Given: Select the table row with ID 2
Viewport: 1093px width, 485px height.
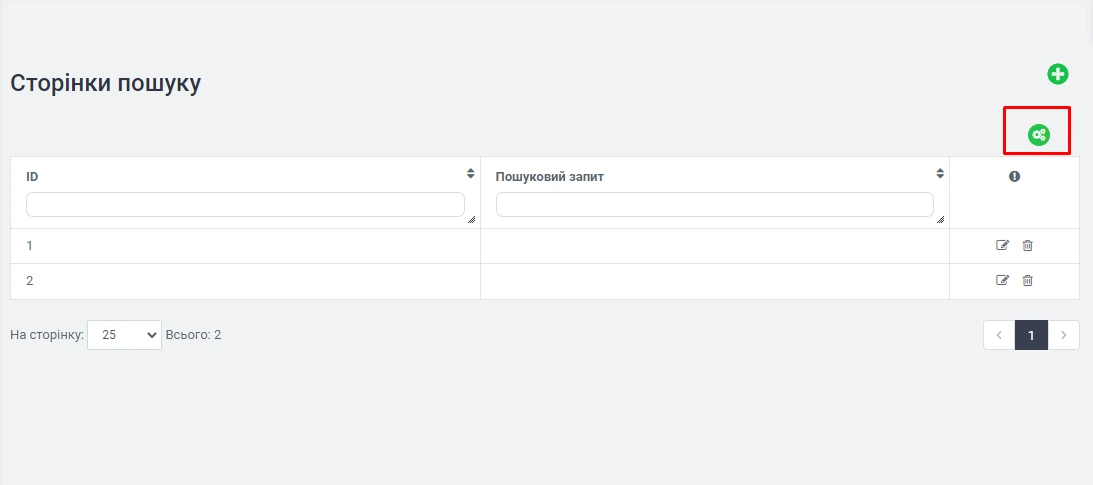Looking at the screenshot, I should 245,281.
